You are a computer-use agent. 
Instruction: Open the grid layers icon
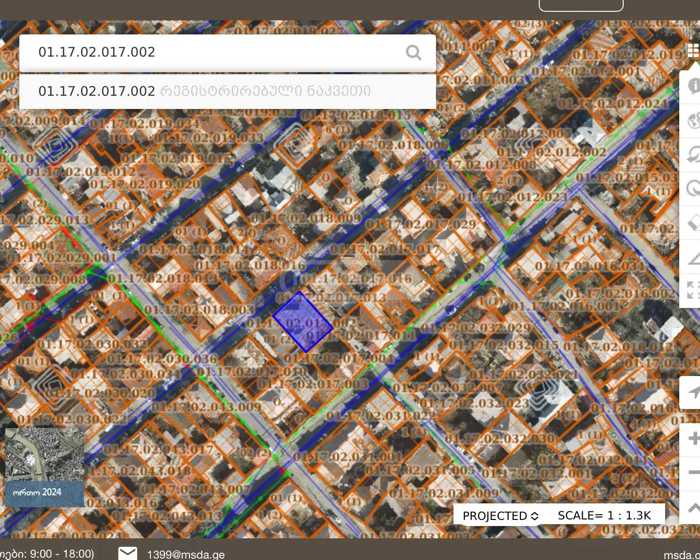coord(693,50)
